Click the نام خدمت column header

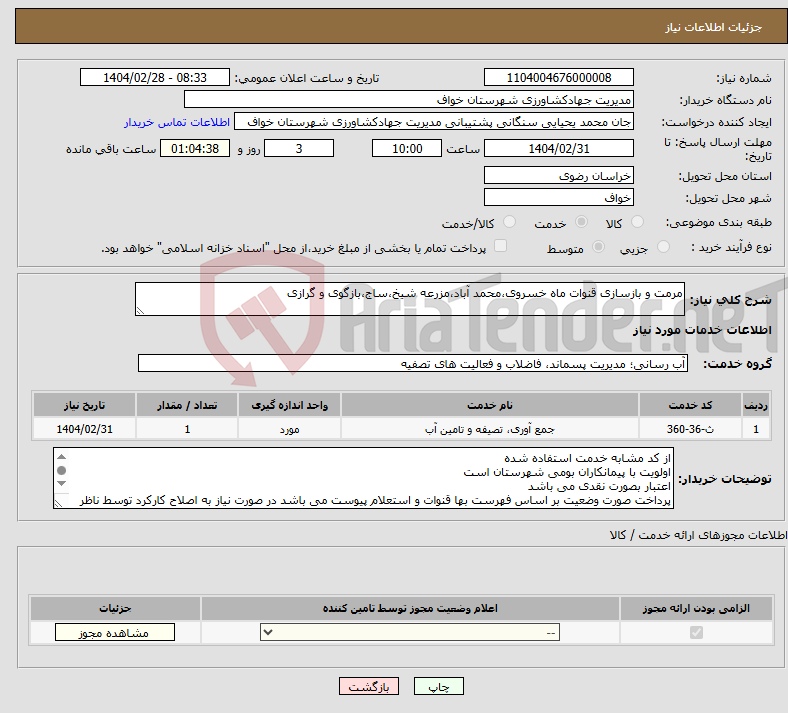tap(490, 405)
